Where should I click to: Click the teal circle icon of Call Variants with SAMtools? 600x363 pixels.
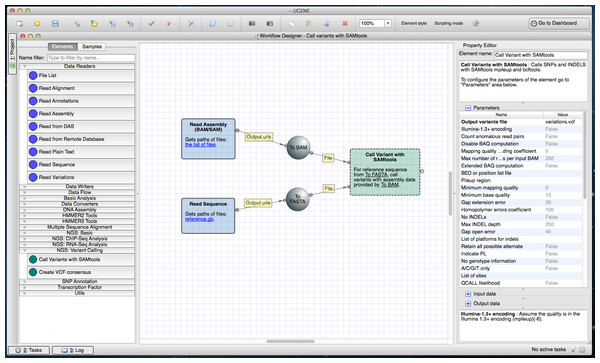pyautogui.click(x=33, y=259)
